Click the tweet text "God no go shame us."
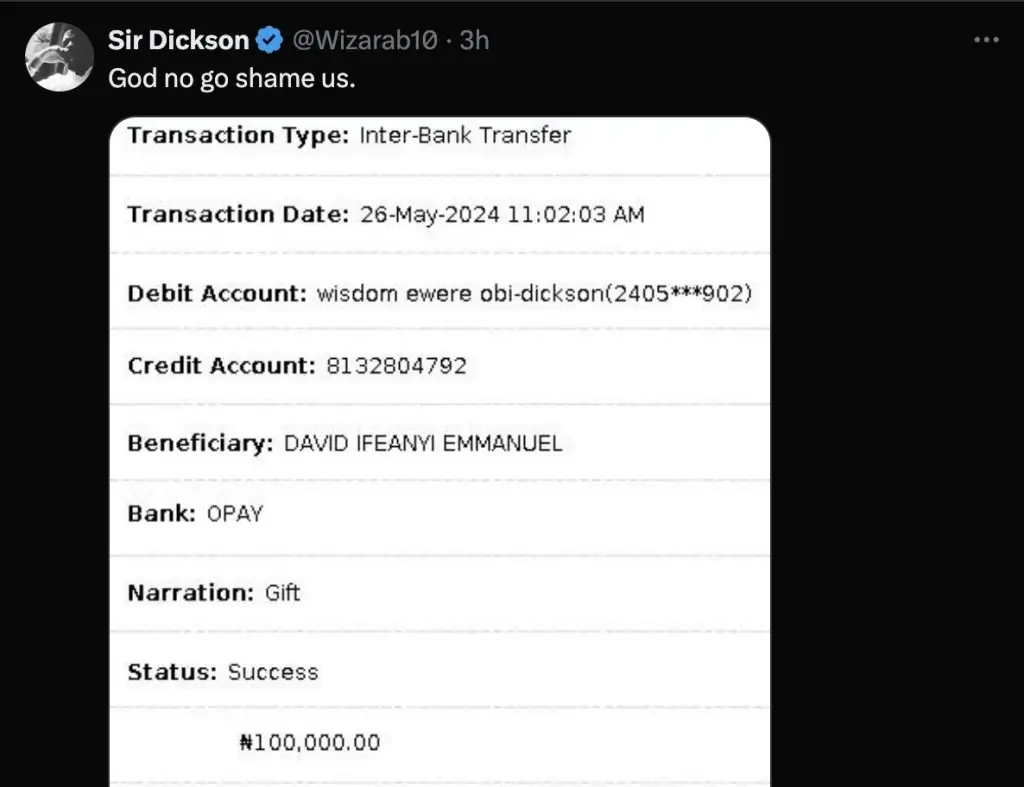The width and height of the screenshot is (1024, 787). click(x=231, y=78)
